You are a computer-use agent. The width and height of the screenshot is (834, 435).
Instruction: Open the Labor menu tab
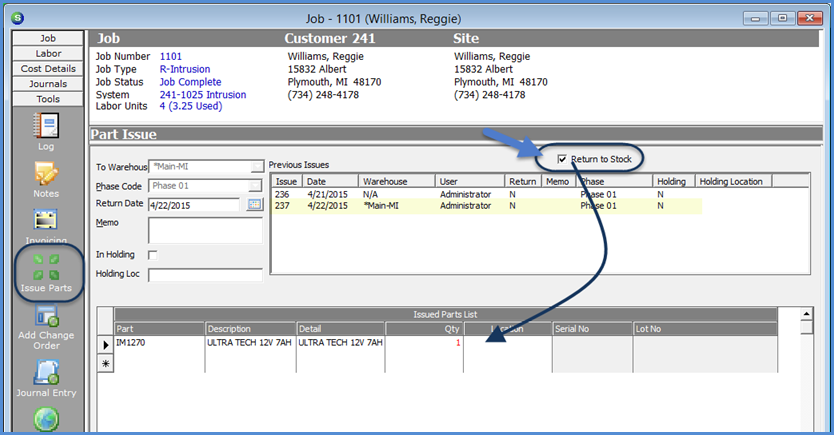click(48, 53)
